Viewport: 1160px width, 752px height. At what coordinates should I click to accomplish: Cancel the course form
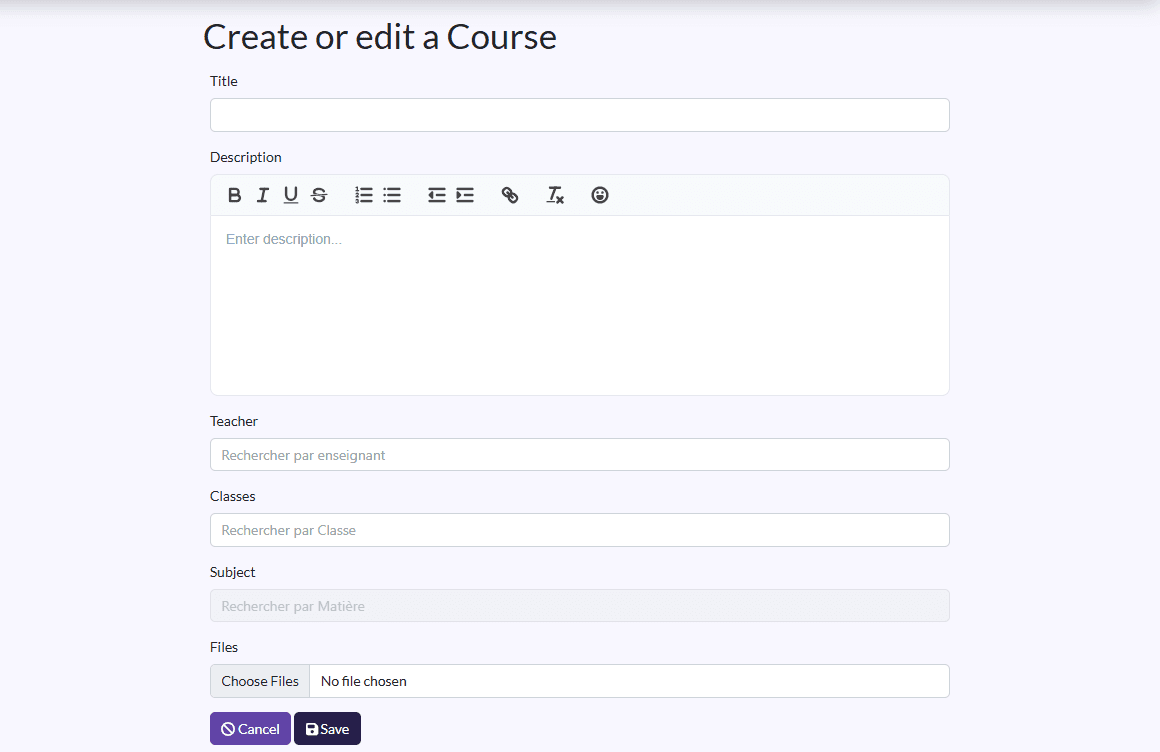(x=250, y=729)
